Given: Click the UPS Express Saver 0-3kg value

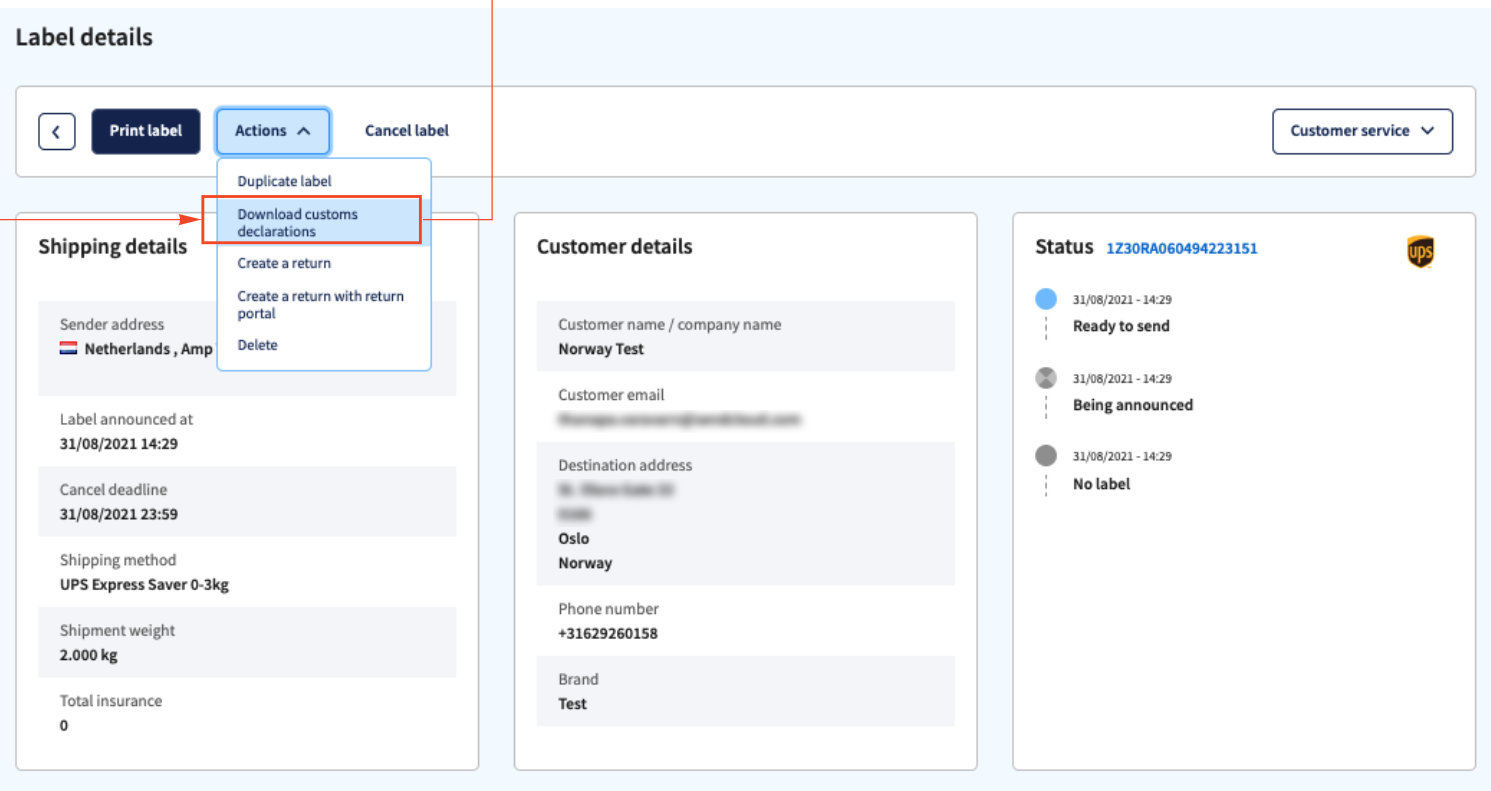Looking at the screenshot, I should coord(144,585).
